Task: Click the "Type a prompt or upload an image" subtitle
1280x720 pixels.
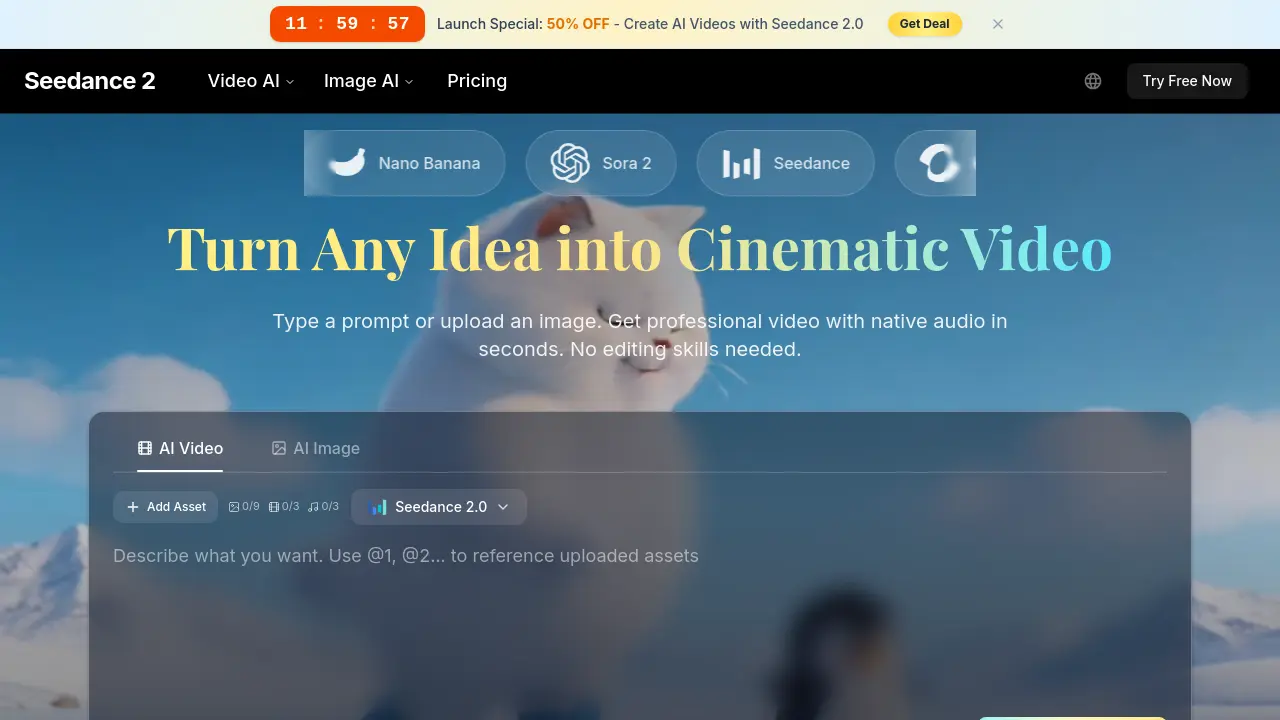Action: point(640,335)
